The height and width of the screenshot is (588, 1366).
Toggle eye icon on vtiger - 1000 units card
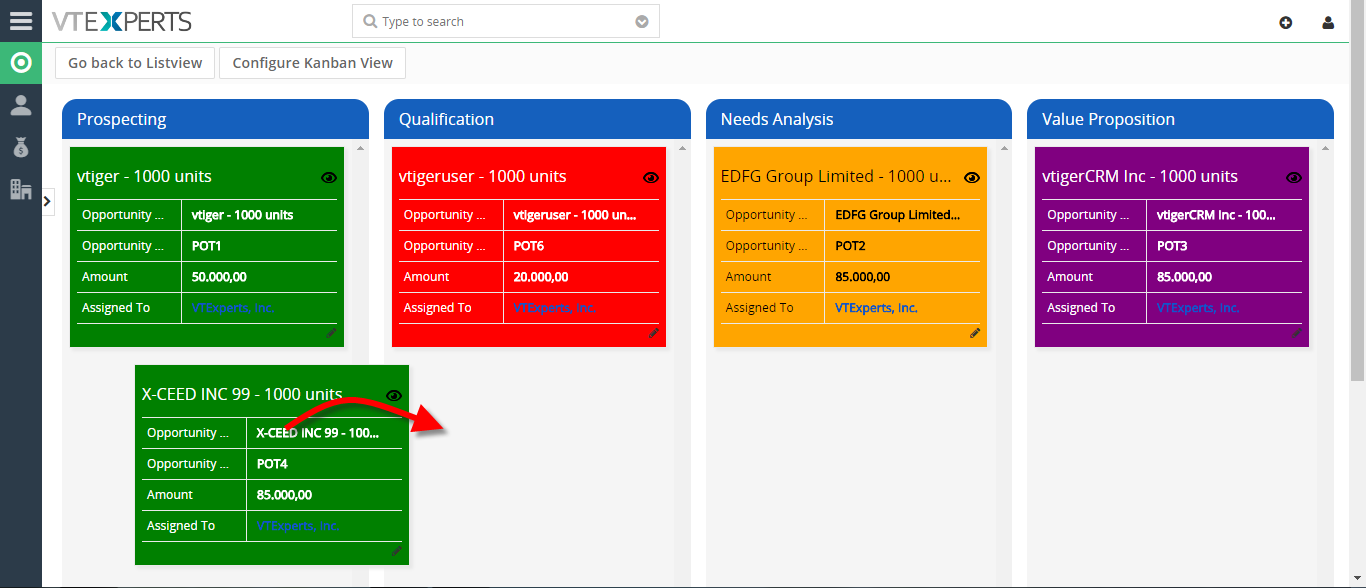coord(329,177)
